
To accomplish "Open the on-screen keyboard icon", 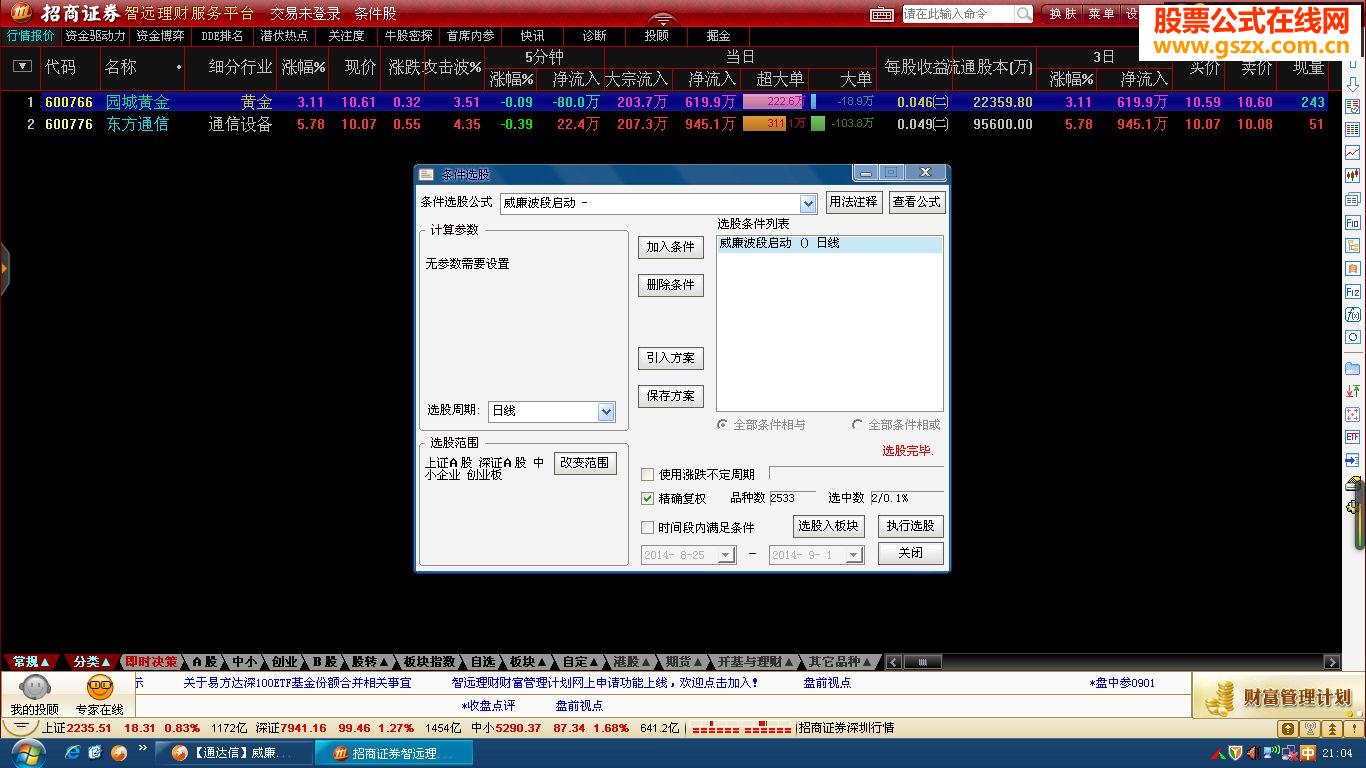I will (882, 14).
